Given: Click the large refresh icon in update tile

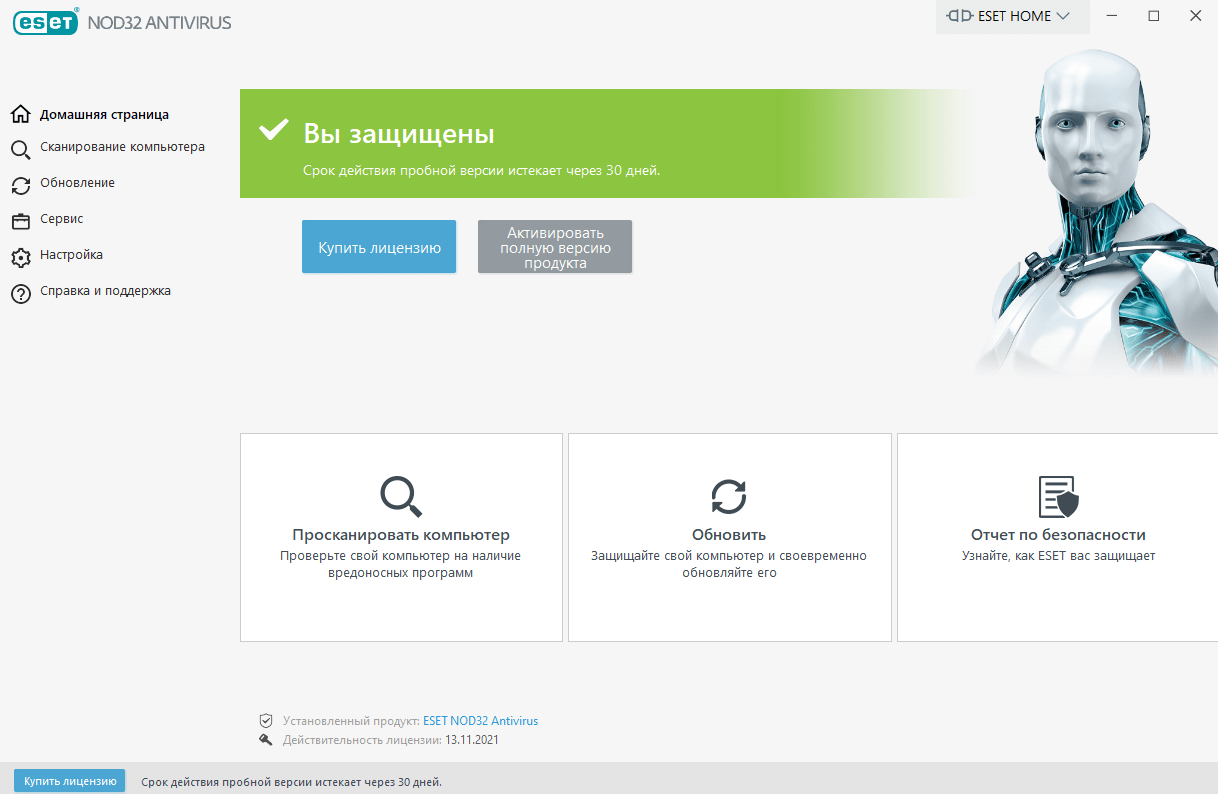Looking at the screenshot, I should click(729, 496).
